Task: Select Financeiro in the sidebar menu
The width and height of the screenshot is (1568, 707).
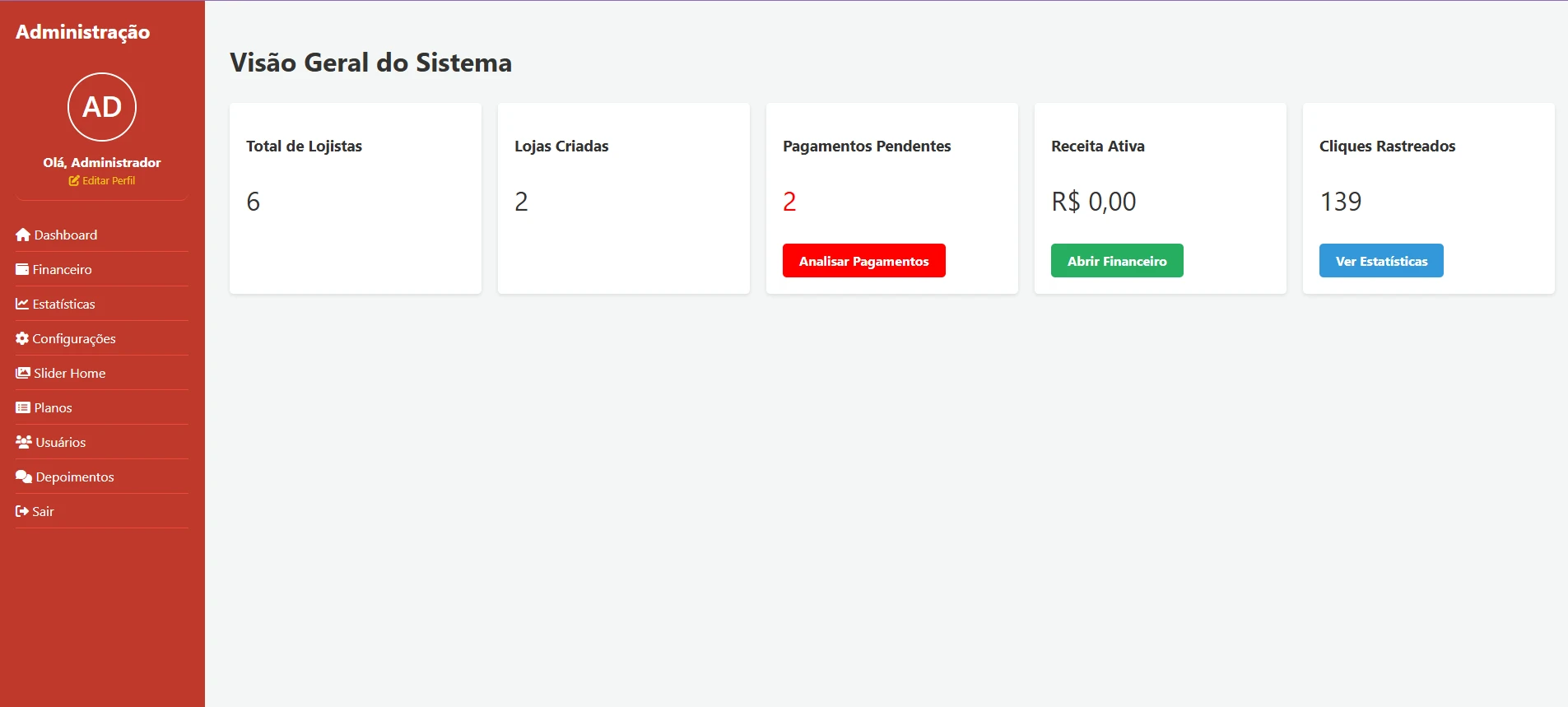Action: tap(102, 269)
